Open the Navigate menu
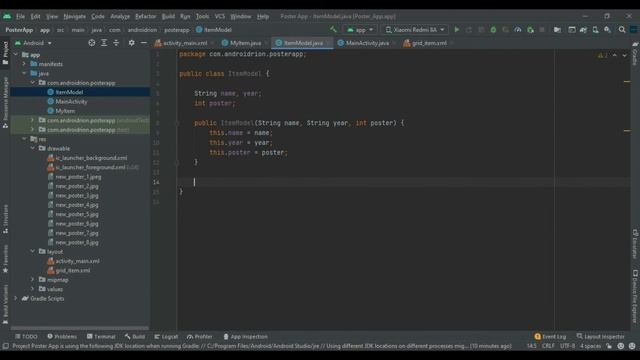Viewport: 640px width, 360px height. [x=75, y=16]
